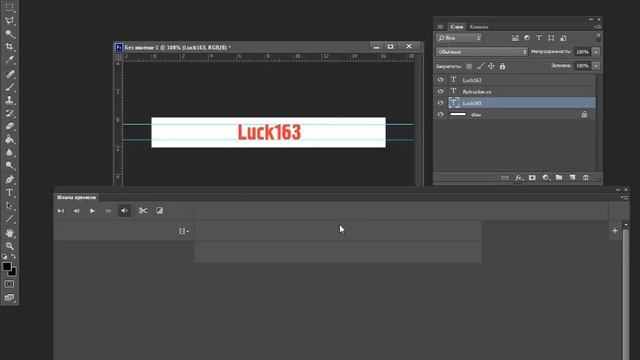Select the Eraser tool
This screenshot has height=360, width=640.
9,126
